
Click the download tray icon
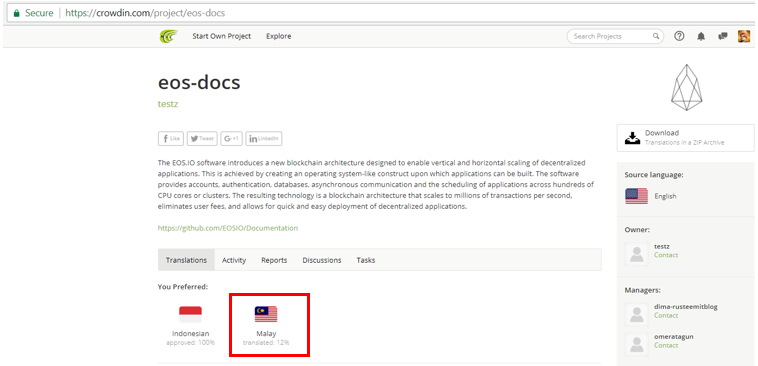(632, 138)
